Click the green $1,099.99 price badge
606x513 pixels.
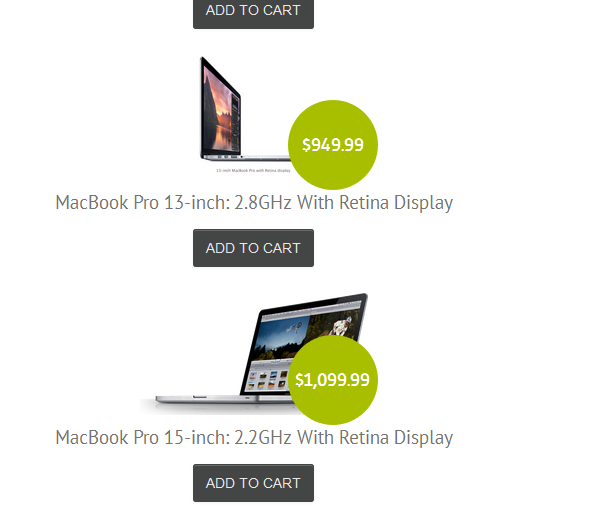coord(333,380)
